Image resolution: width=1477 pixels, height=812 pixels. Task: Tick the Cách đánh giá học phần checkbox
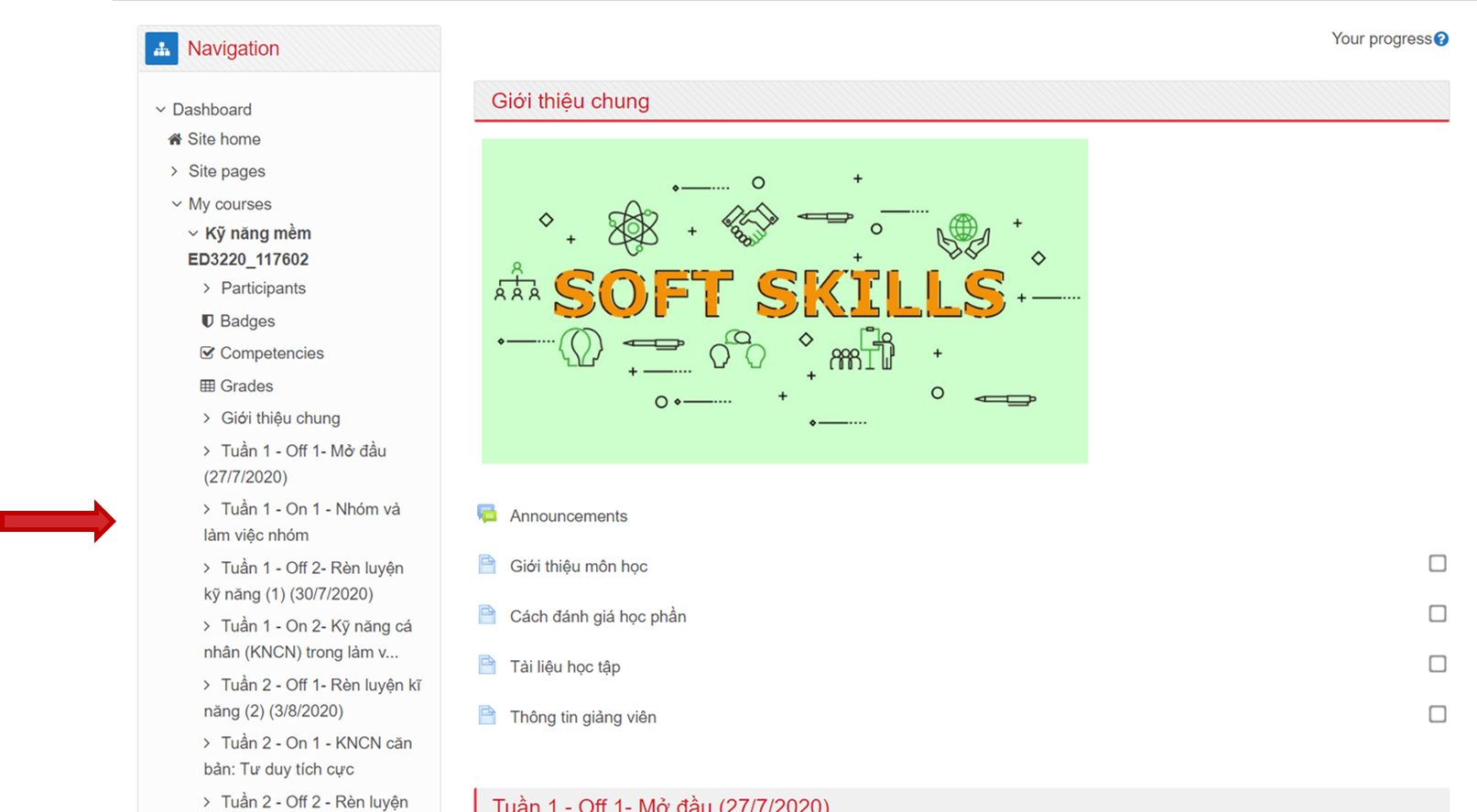point(1438,614)
